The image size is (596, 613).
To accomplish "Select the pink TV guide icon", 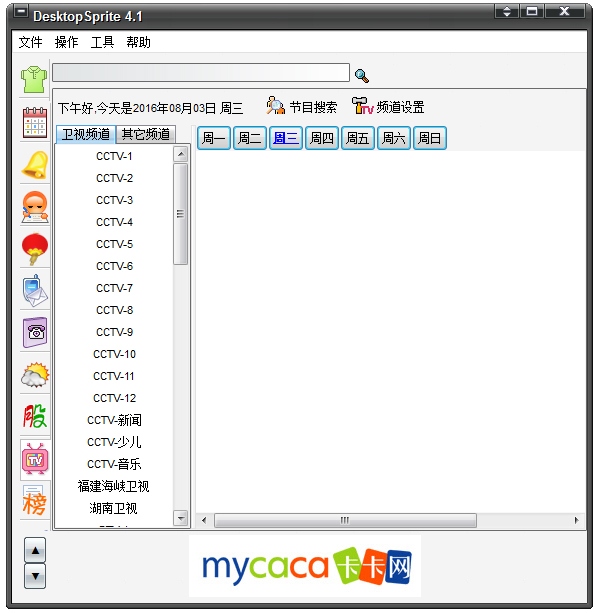I will 35,459.
